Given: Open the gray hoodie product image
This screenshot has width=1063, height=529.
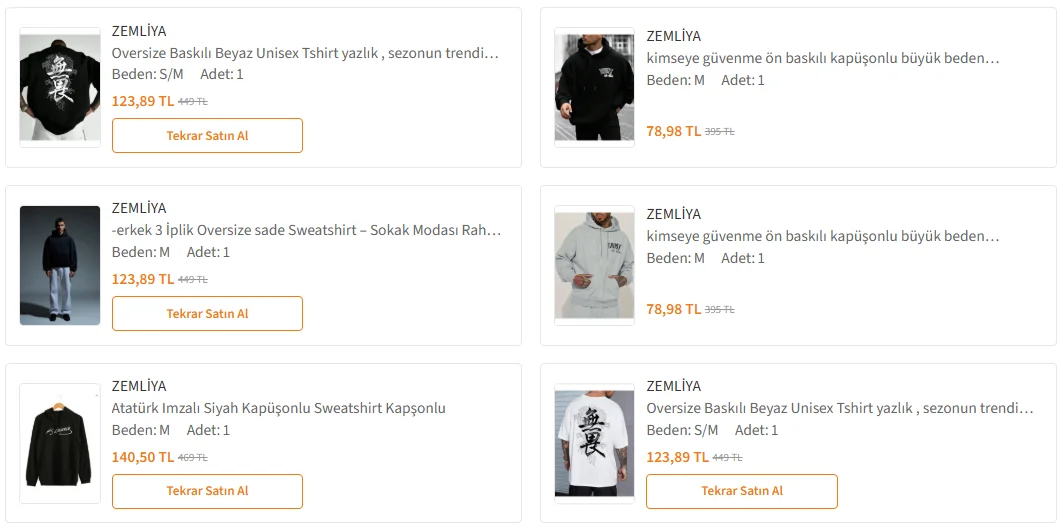Looking at the screenshot, I should click(594, 265).
